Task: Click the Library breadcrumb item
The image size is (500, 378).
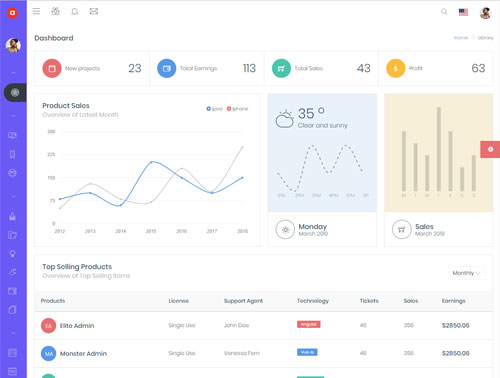Action: pyautogui.click(x=485, y=38)
